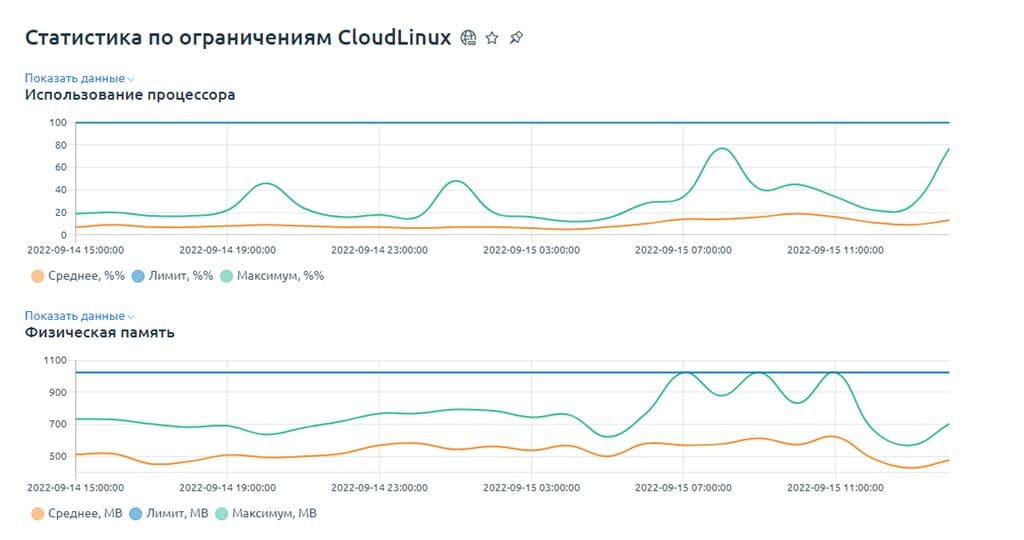This screenshot has width=1024, height=540.
Task: Click the green Максимум, MB color circle
Action: coord(221,514)
